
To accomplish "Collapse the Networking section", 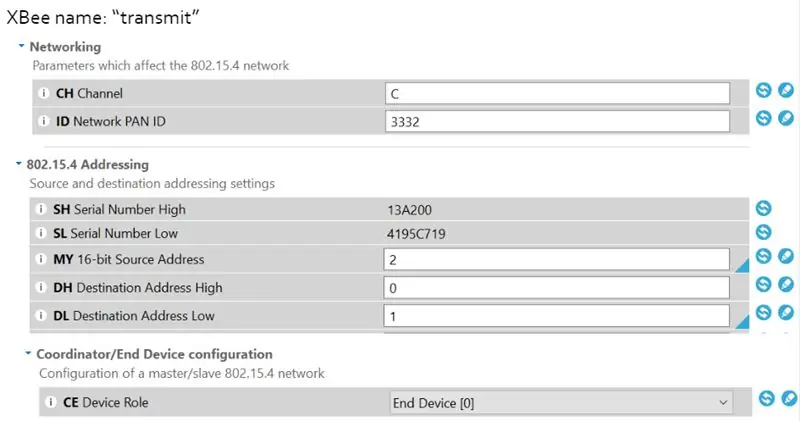I will (21, 46).
